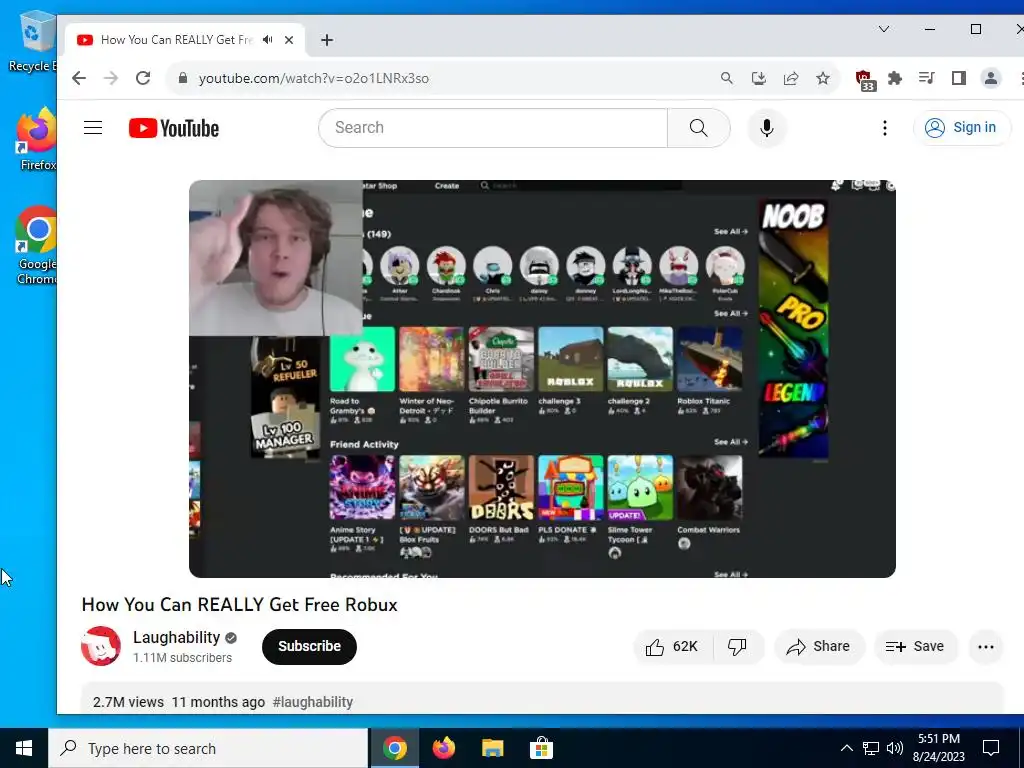Mute the tab via speaker icon
The height and width of the screenshot is (768, 1024).
pyautogui.click(x=268, y=40)
